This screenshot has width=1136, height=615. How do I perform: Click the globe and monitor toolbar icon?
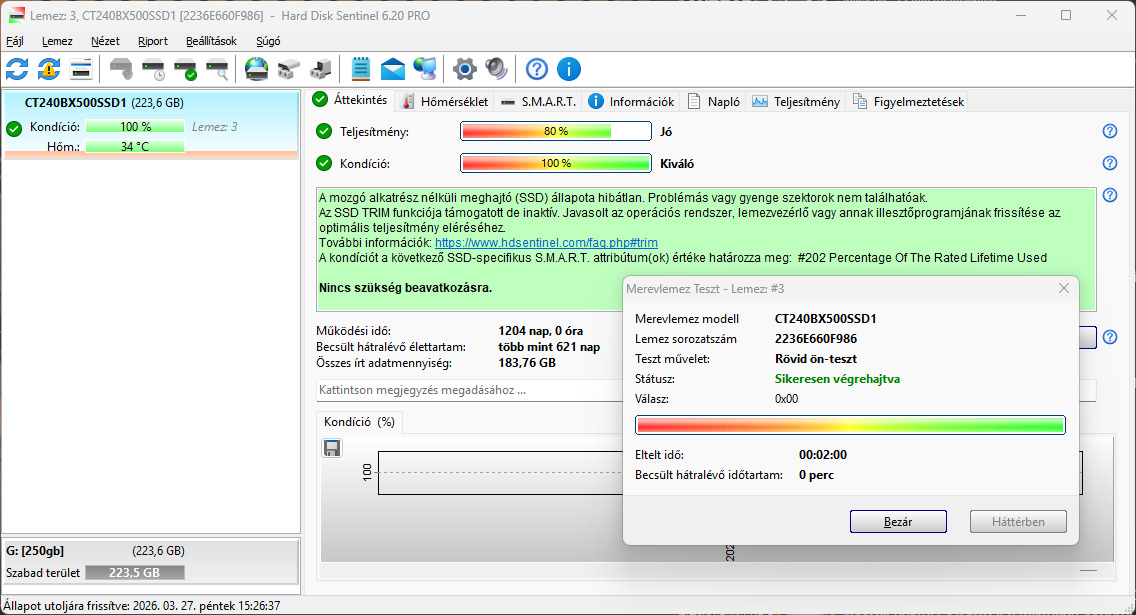pos(425,70)
